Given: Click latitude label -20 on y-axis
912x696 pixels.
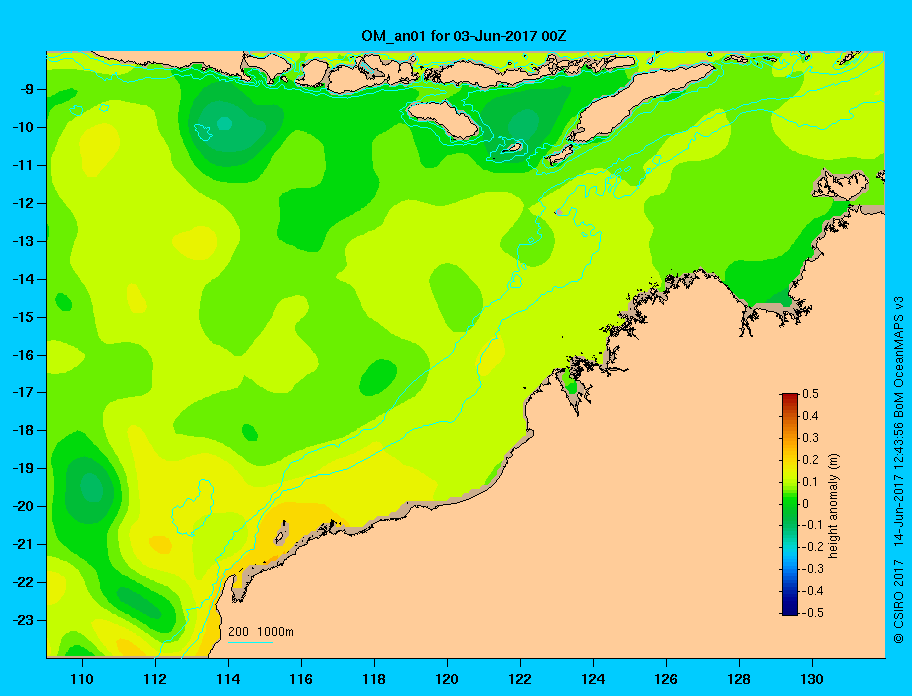Looking at the screenshot, I should [x=23, y=506].
